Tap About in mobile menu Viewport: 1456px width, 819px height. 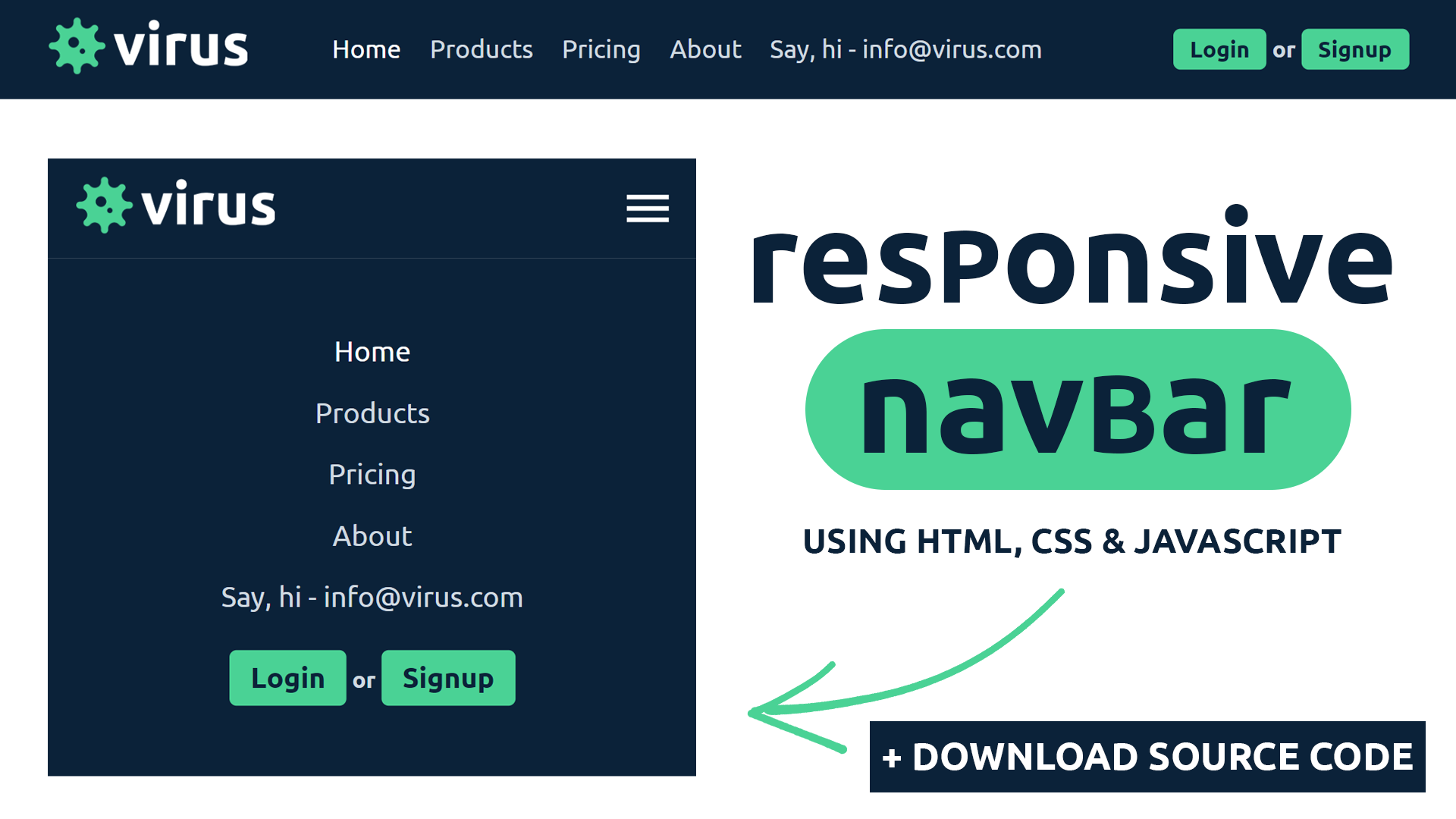pyautogui.click(x=372, y=536)
